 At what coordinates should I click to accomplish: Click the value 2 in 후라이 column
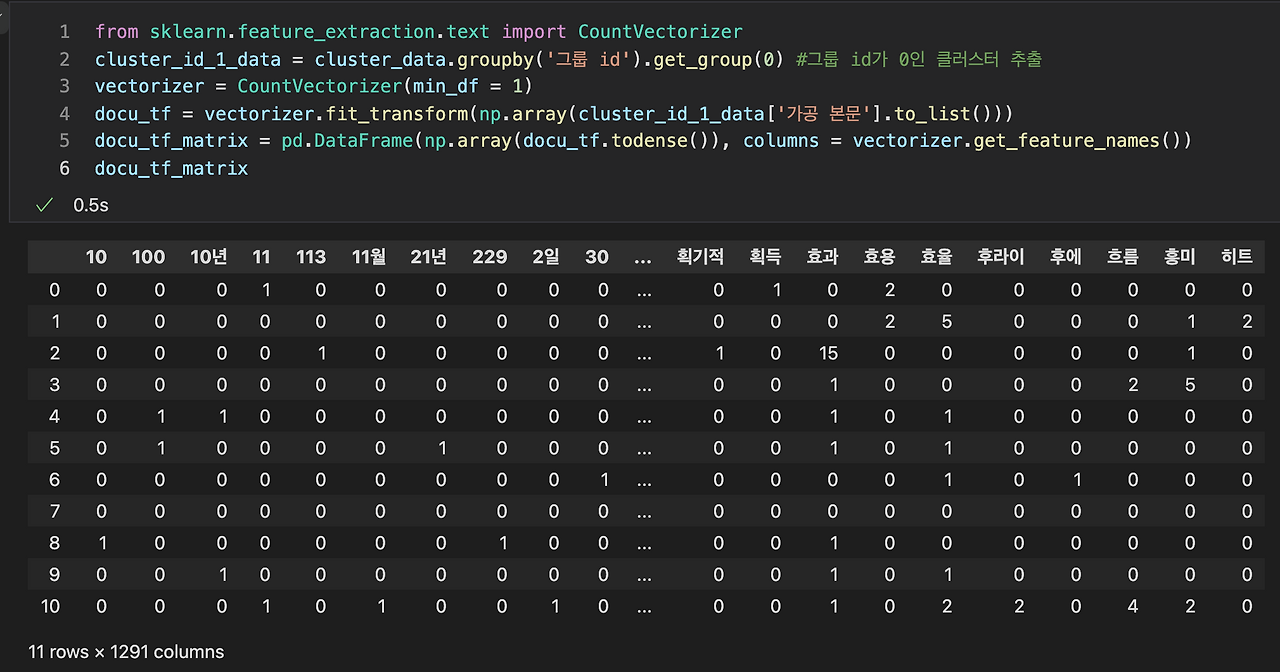(1019, 606)
